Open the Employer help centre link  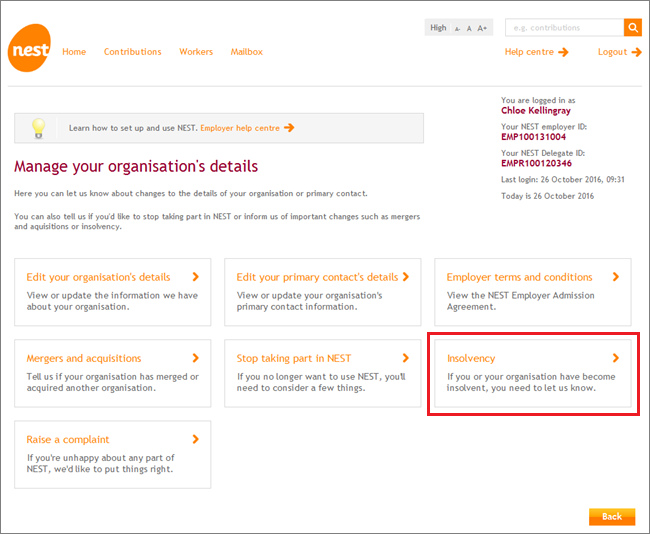[240, 128]
